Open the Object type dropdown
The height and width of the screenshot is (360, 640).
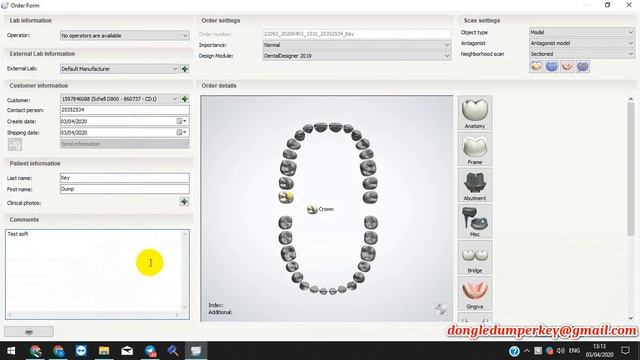tap(582, 32)
